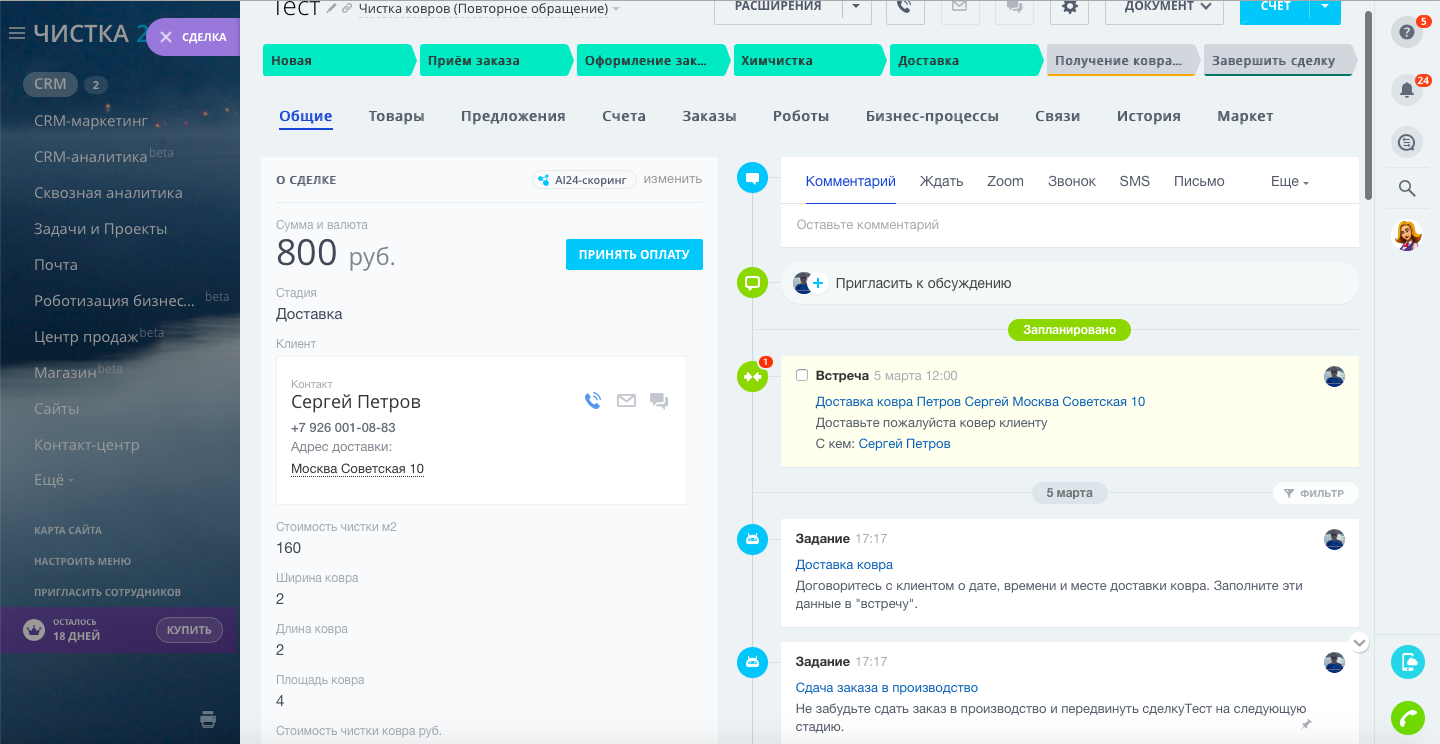Open the Еще dropdown in the timeline editor tabs

click(1290, 181)
